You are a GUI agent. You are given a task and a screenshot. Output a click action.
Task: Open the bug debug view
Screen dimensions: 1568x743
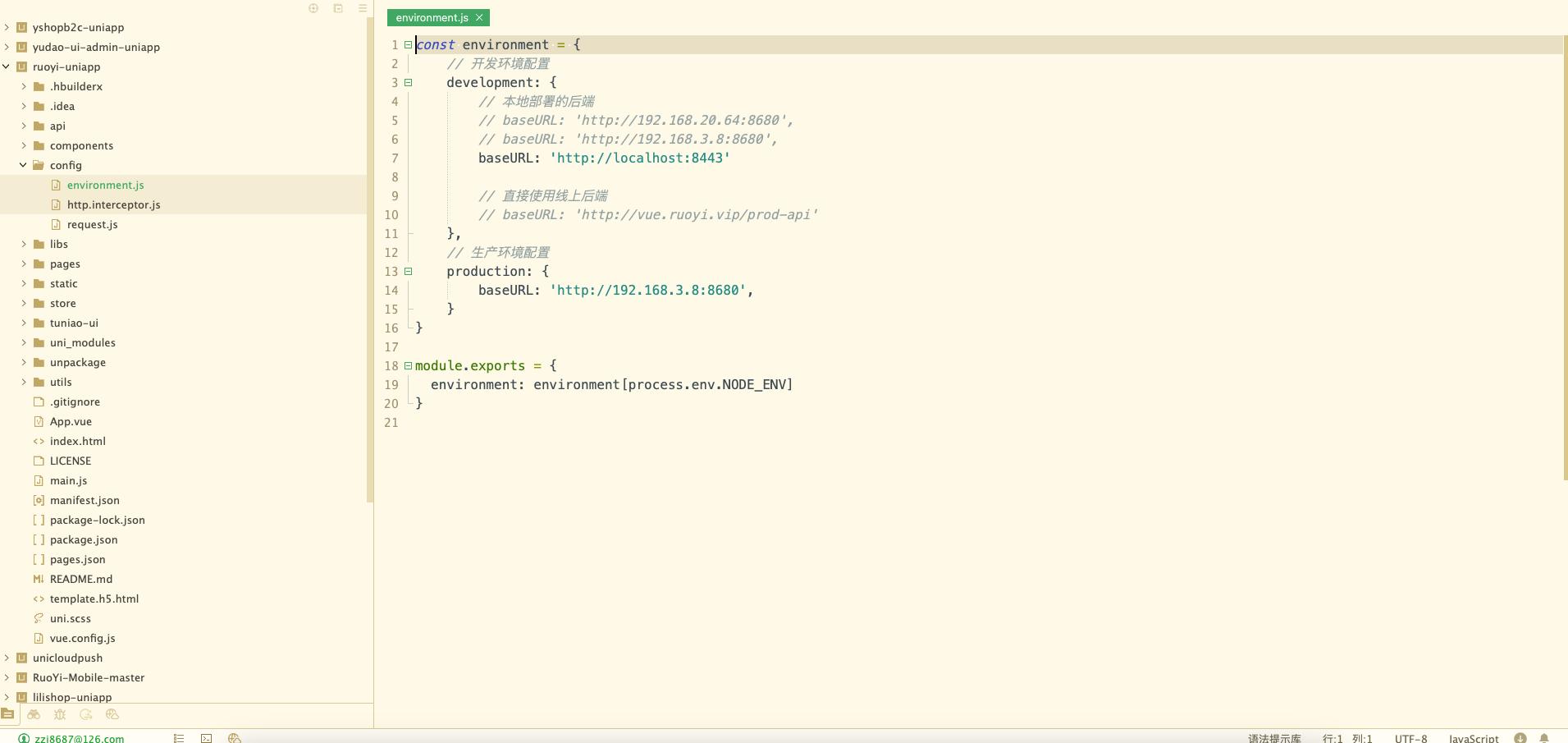[60, 714]
